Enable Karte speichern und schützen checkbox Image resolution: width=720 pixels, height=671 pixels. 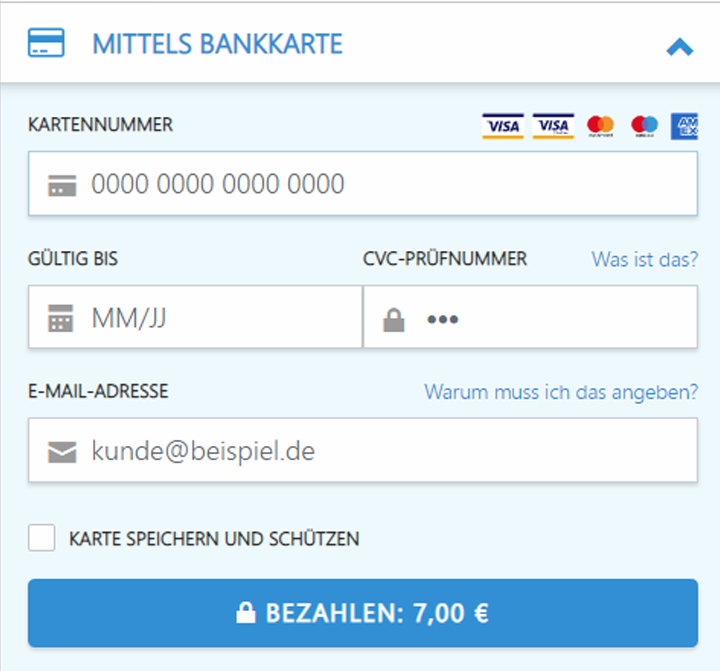coord(42,538)
